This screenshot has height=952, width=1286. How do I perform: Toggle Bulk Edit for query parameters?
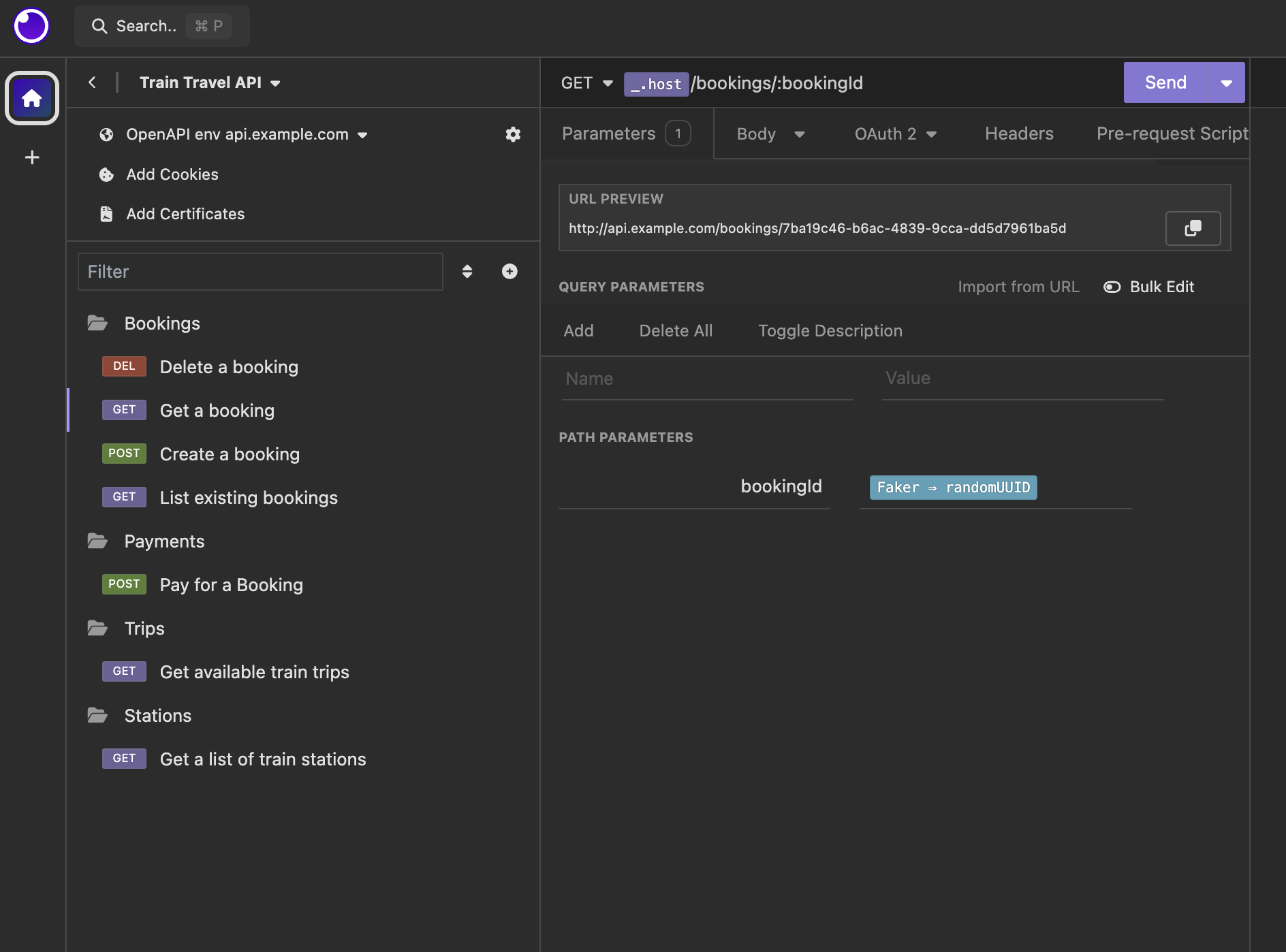point(1112,287)
